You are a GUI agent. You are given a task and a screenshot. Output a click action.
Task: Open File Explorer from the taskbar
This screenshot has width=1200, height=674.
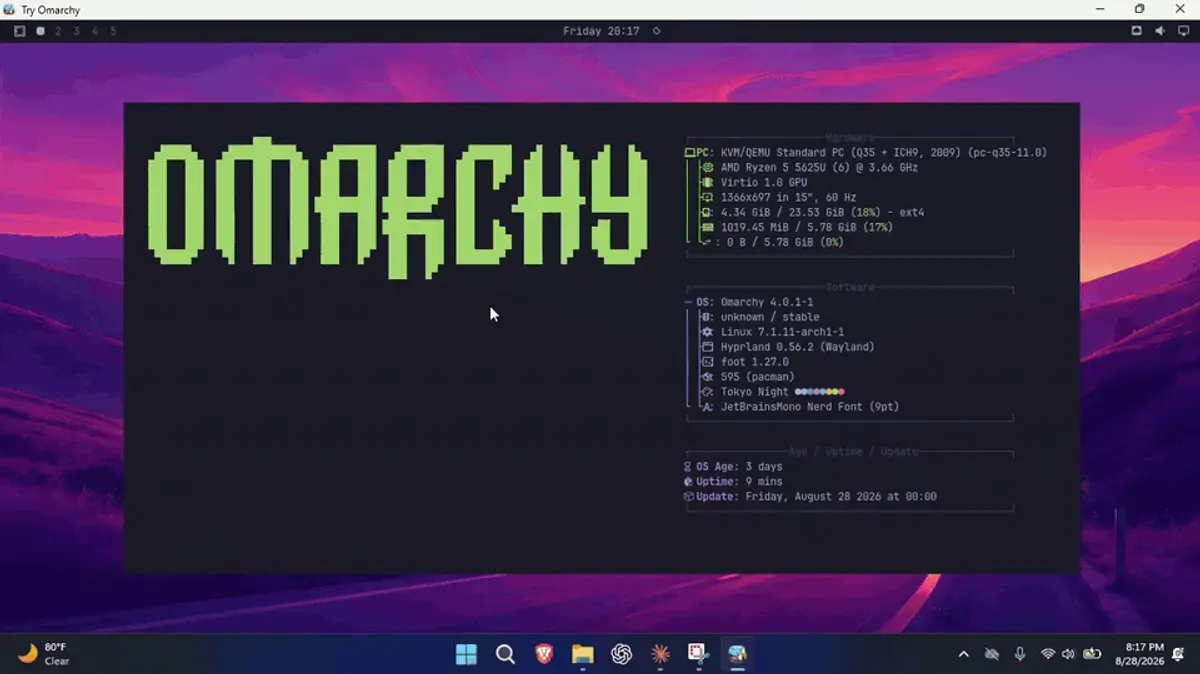pyautogui.click(x=582, y=654)
